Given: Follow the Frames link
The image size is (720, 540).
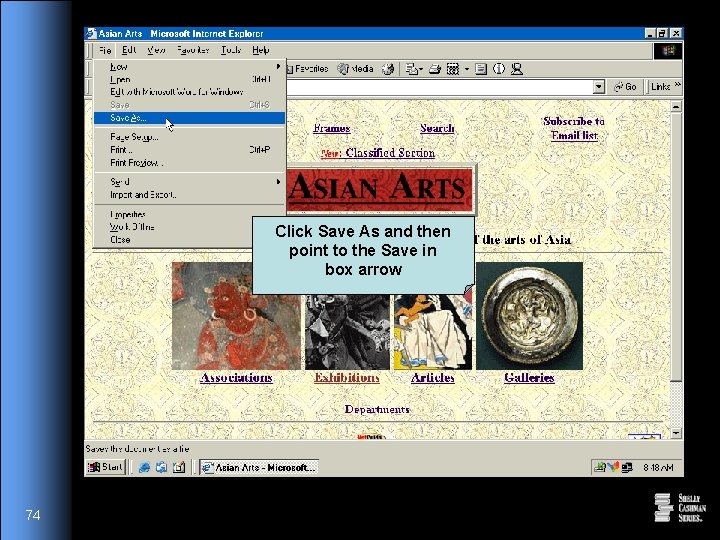Looking at the screenshot, I should [x=332, y=128].
